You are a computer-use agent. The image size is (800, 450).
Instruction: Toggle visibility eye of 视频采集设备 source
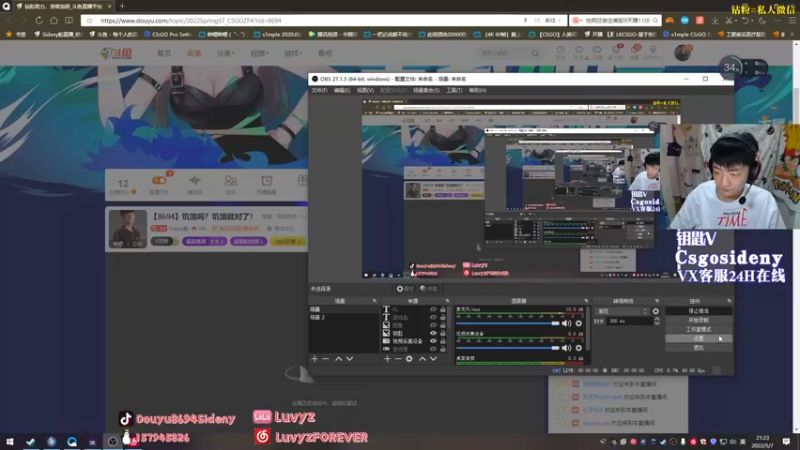click(433, 341)
